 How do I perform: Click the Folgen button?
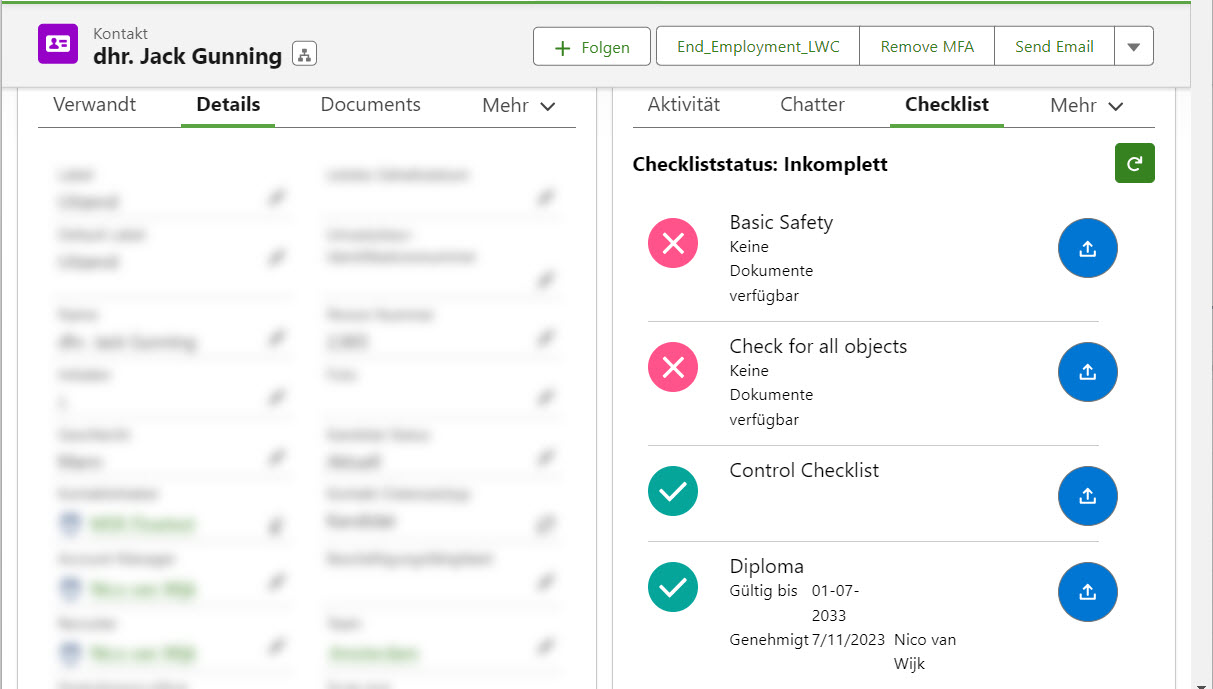pyautogui.click(x=592, y=47)
